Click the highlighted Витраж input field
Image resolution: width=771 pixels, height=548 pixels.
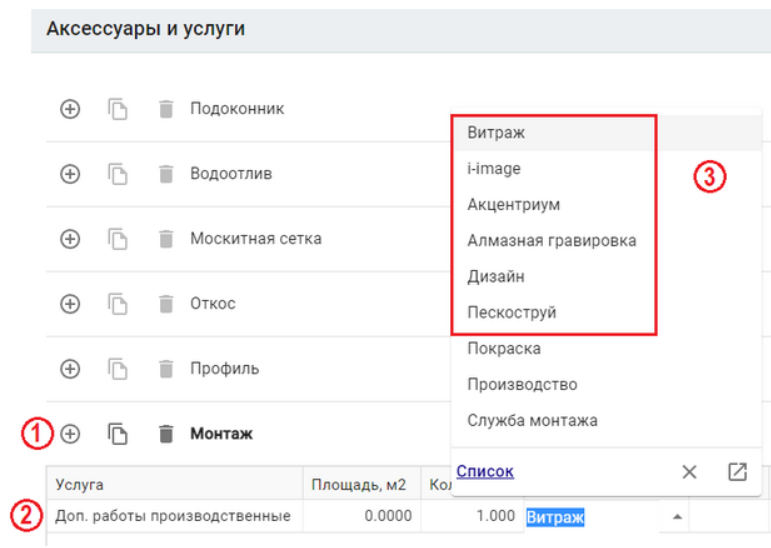coord(592,517)
